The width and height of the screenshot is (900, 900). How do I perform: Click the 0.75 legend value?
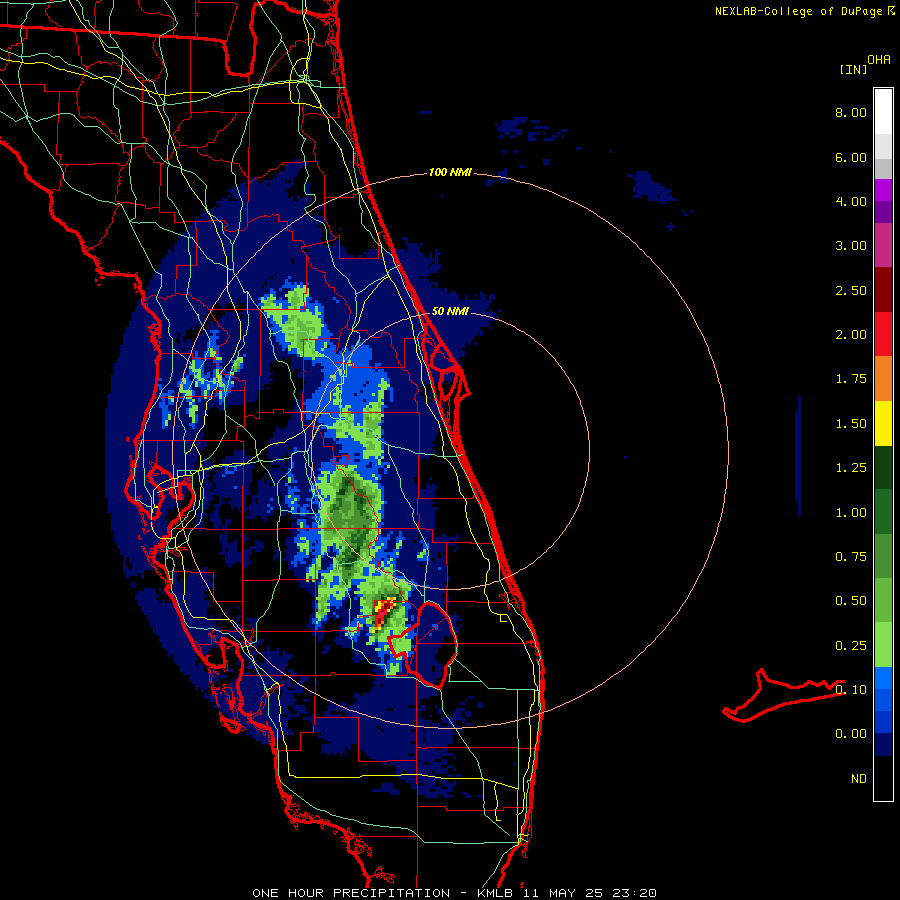pos(851,557)
